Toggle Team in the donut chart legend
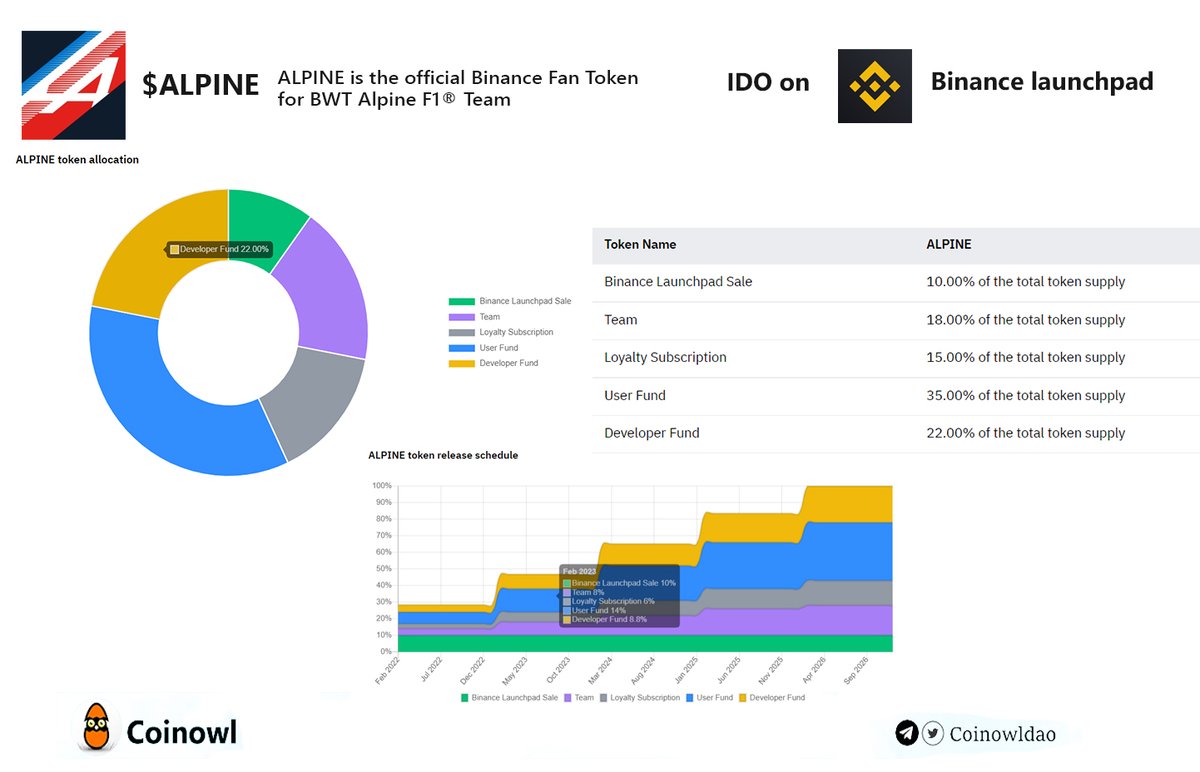 (x=474, y=317)
